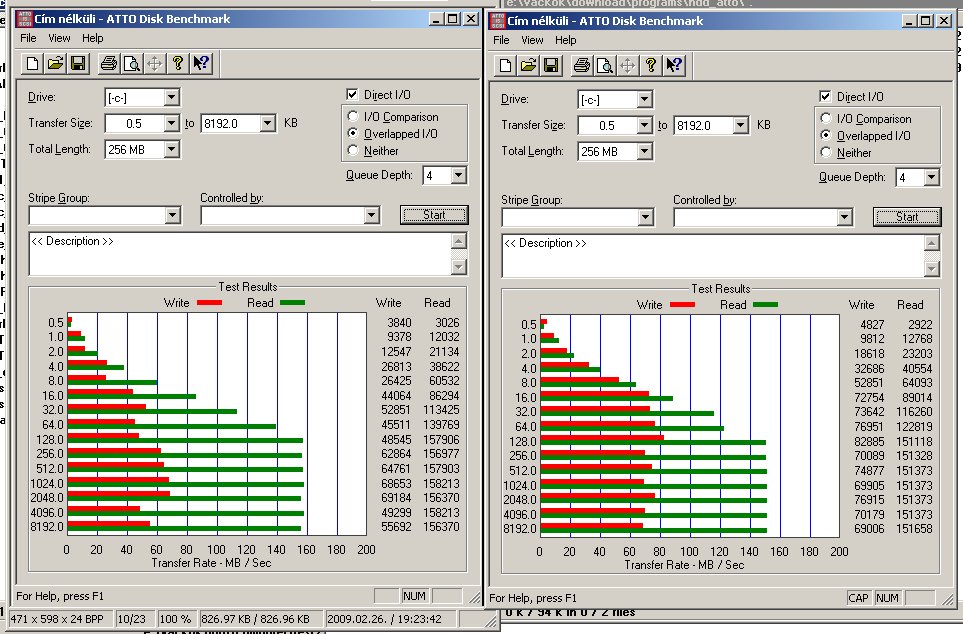This screenshot has height=634, width=963.
Task: Open 8192.0 transfer size dropdown in left window
Action: tap(268, 123)
